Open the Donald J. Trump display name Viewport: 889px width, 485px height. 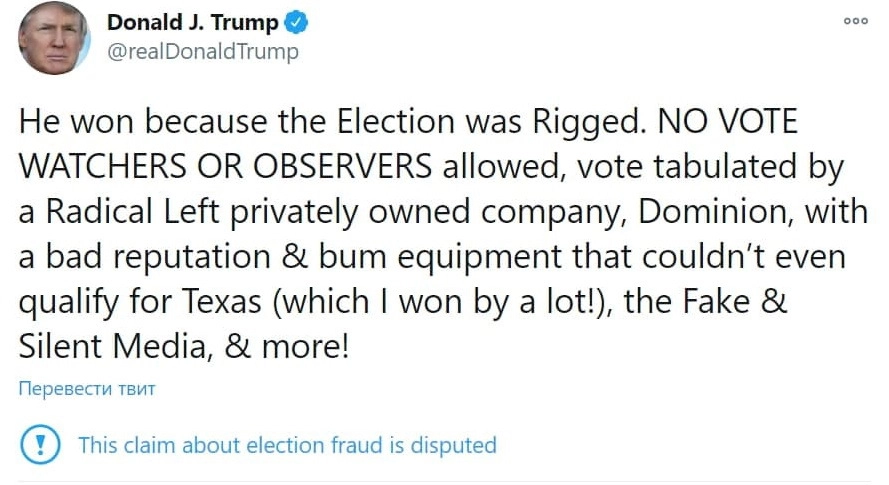point(192,23)
